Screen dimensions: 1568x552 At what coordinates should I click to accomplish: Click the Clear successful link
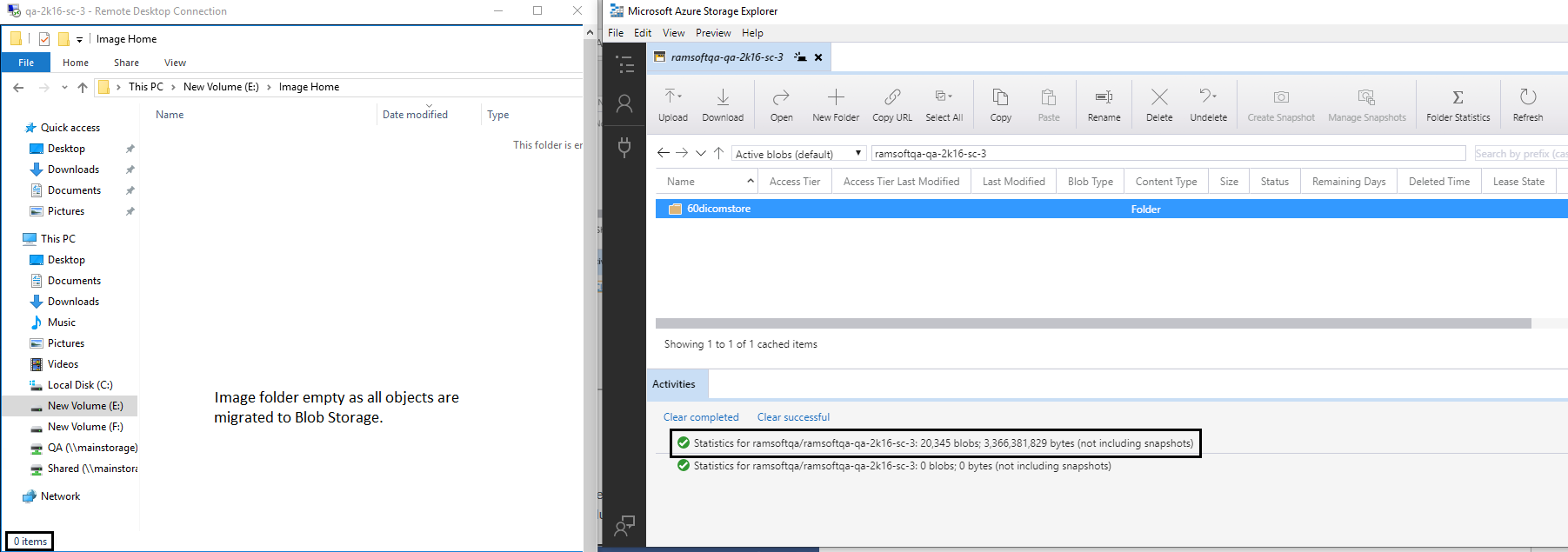pos(793,417)
